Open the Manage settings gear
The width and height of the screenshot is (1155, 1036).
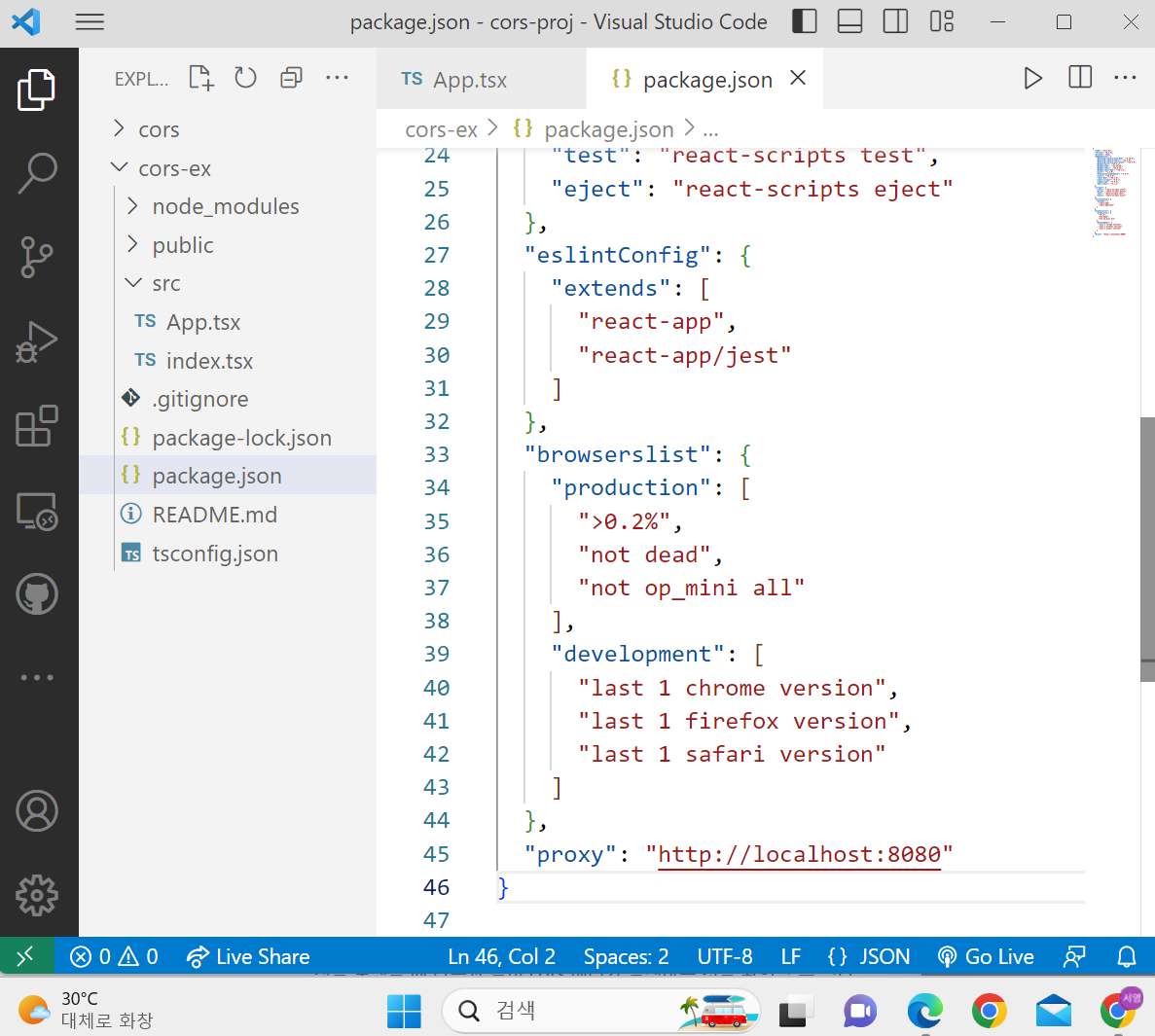click(37, 895)
